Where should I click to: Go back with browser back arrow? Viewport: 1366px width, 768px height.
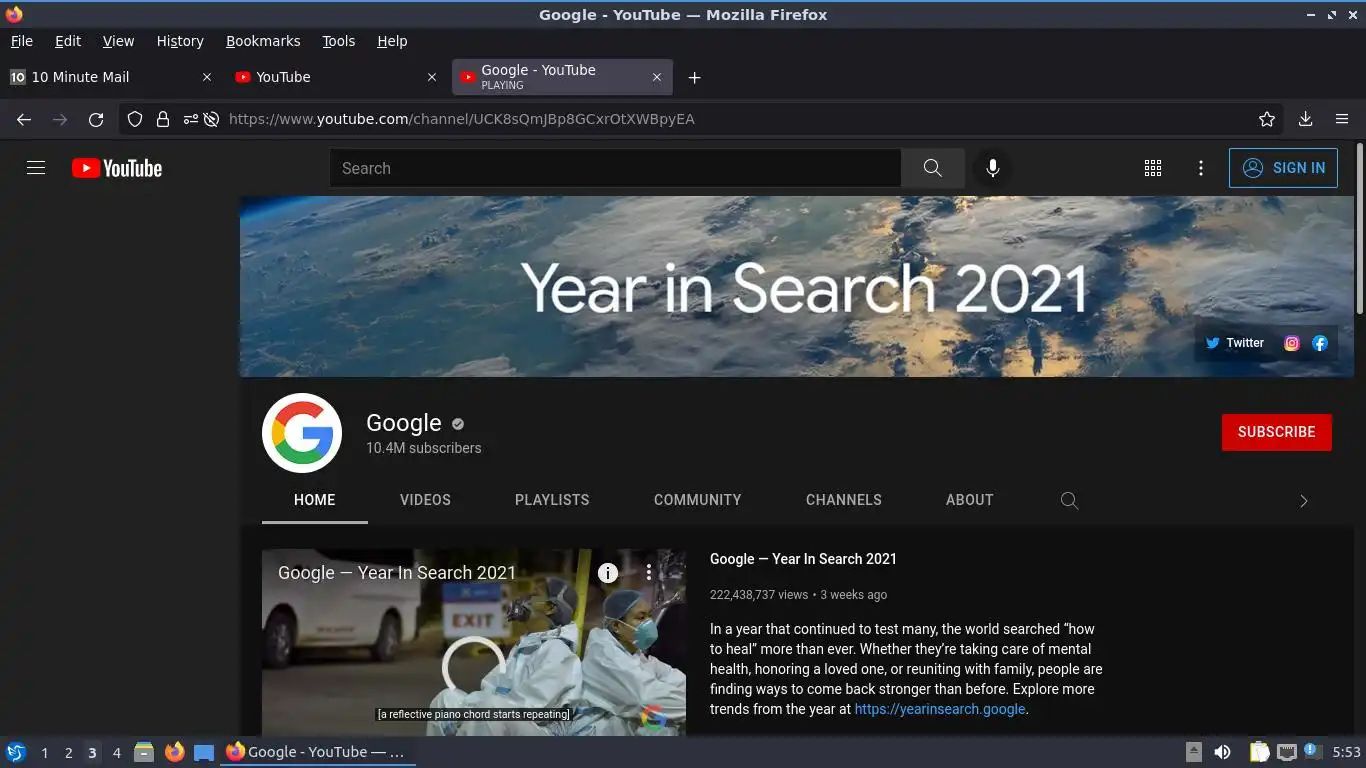click(24, 119)
